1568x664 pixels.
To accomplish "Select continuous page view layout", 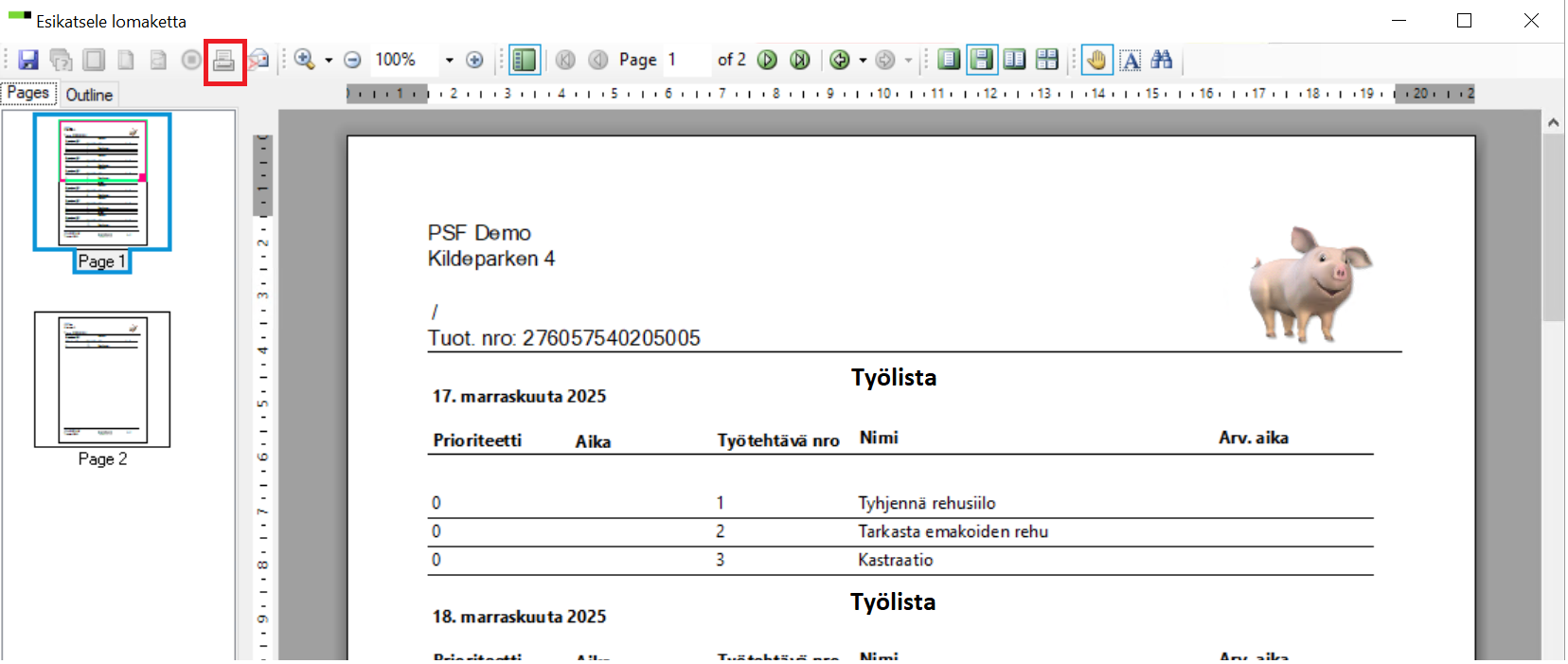I will pos(982,60).
